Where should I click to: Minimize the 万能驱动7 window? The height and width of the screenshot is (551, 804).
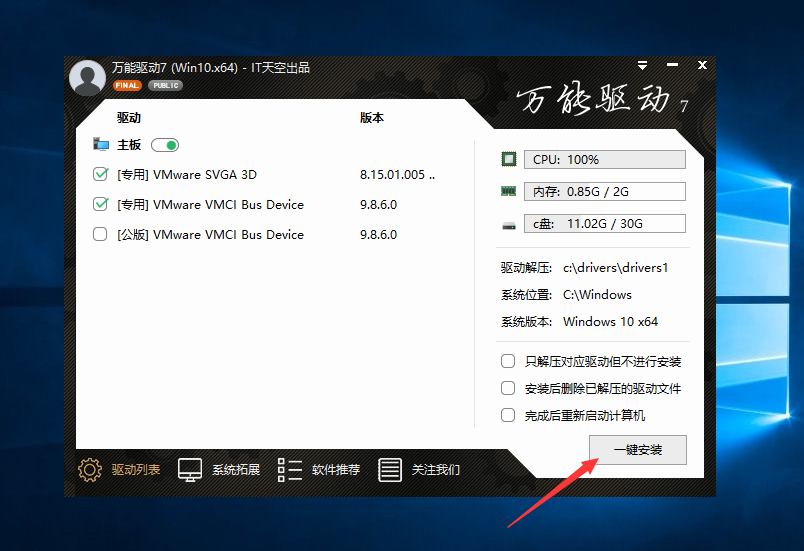click(x=672, y=65)
